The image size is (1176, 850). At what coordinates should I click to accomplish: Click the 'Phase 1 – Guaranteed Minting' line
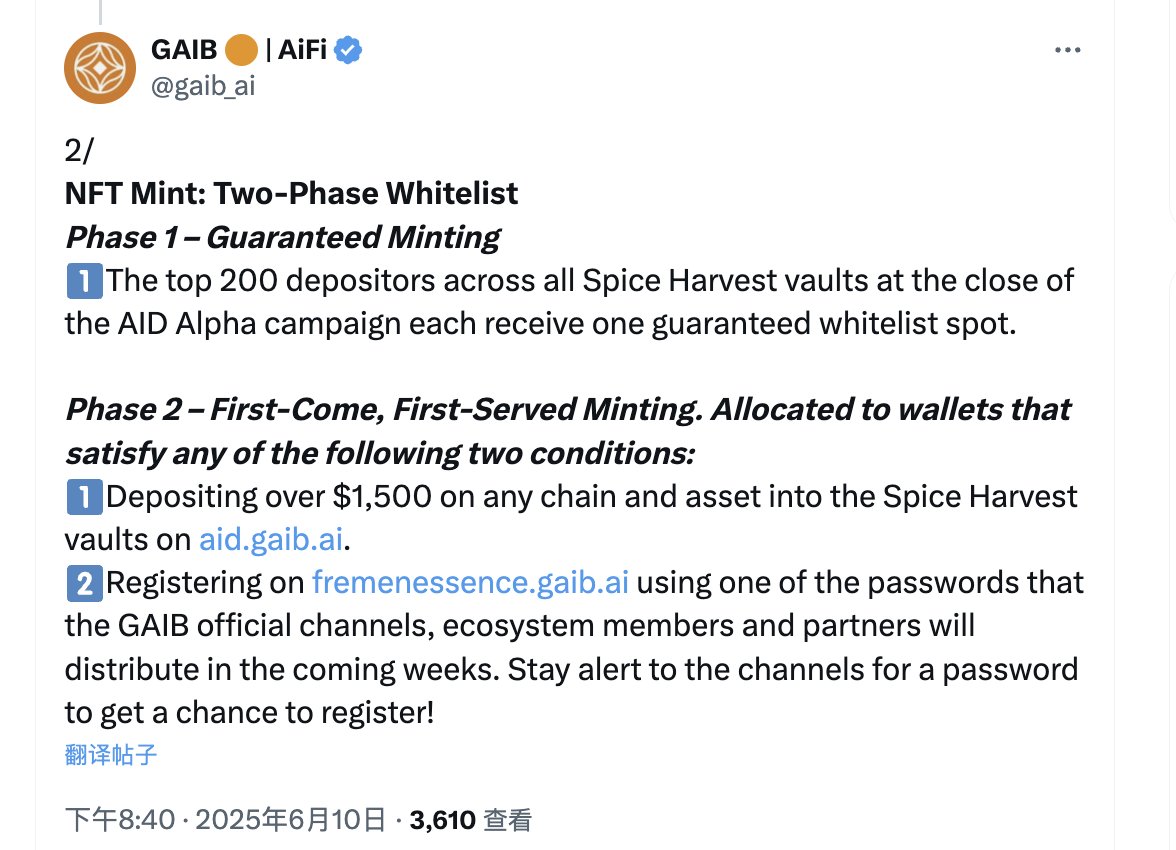(x=283, y=238)
